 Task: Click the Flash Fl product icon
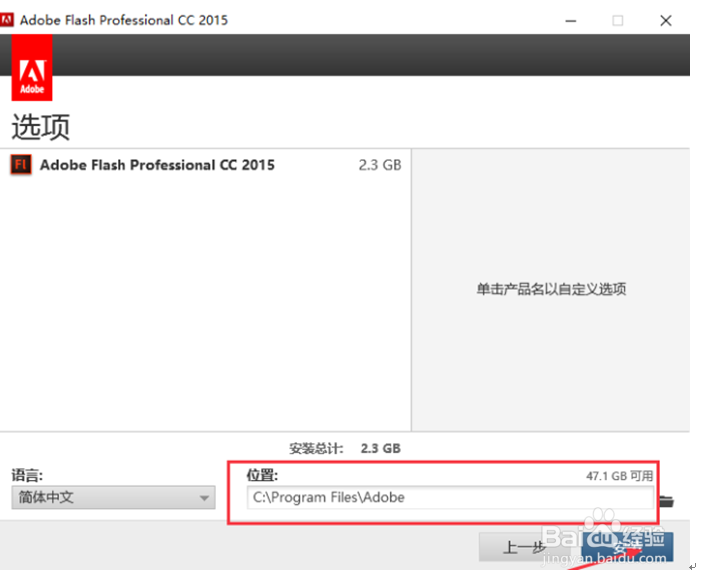click(x=21, y=165)
